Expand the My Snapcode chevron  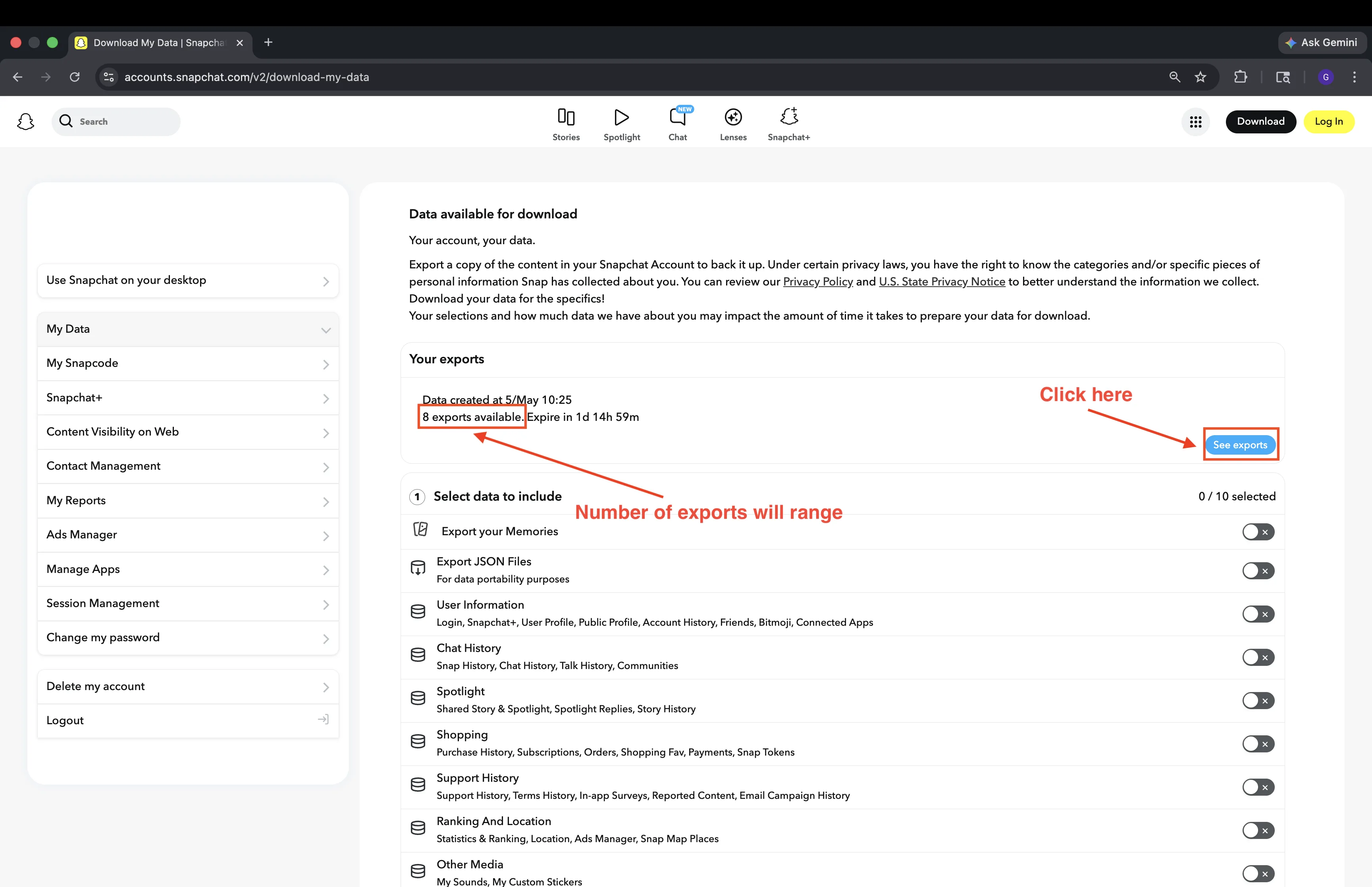pyautogui.click(x=326, y=364)
